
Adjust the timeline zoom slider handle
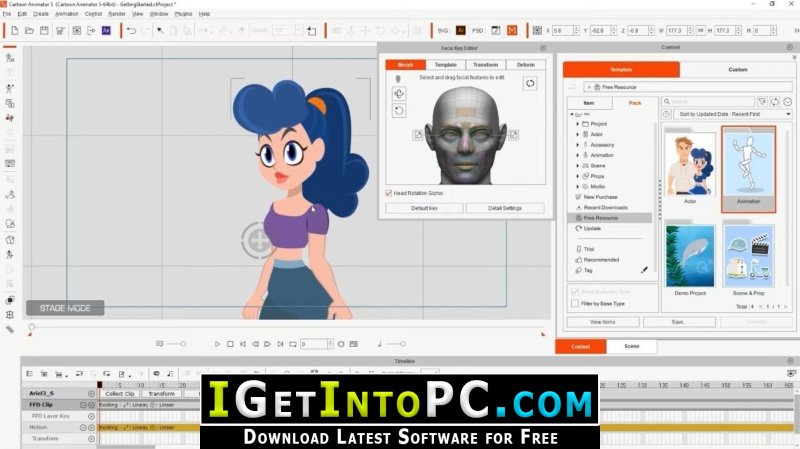[x=183, y=344]
